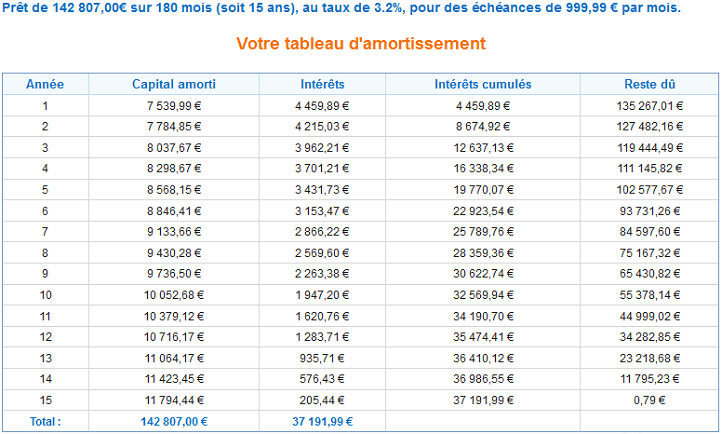Select the year 1 capital cell 7 539,99 €
Image resolution: width=722 pixels, height=434 pixels.
click(174, 105)
